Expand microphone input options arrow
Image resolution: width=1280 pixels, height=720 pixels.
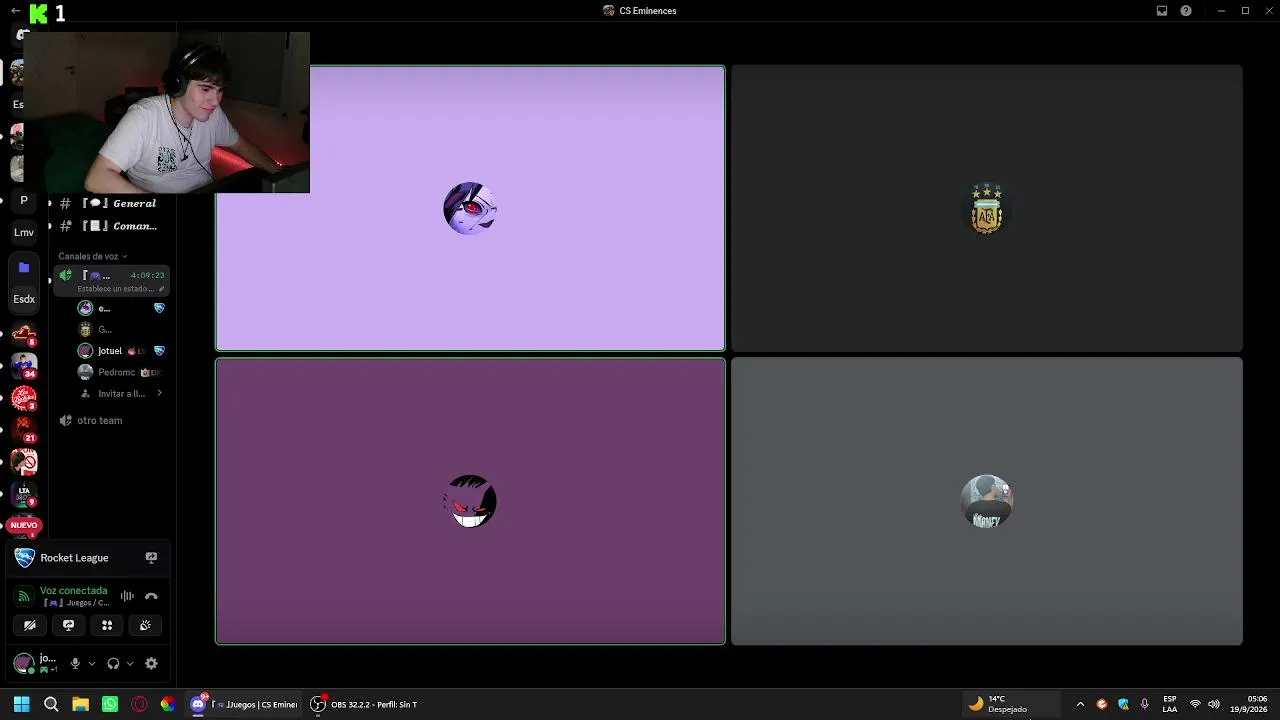(92, 663)
